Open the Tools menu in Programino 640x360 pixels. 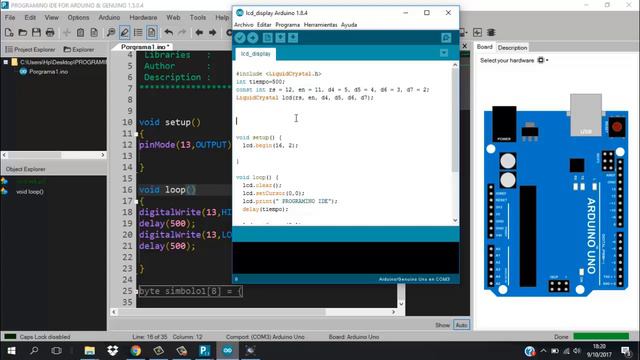198,18
